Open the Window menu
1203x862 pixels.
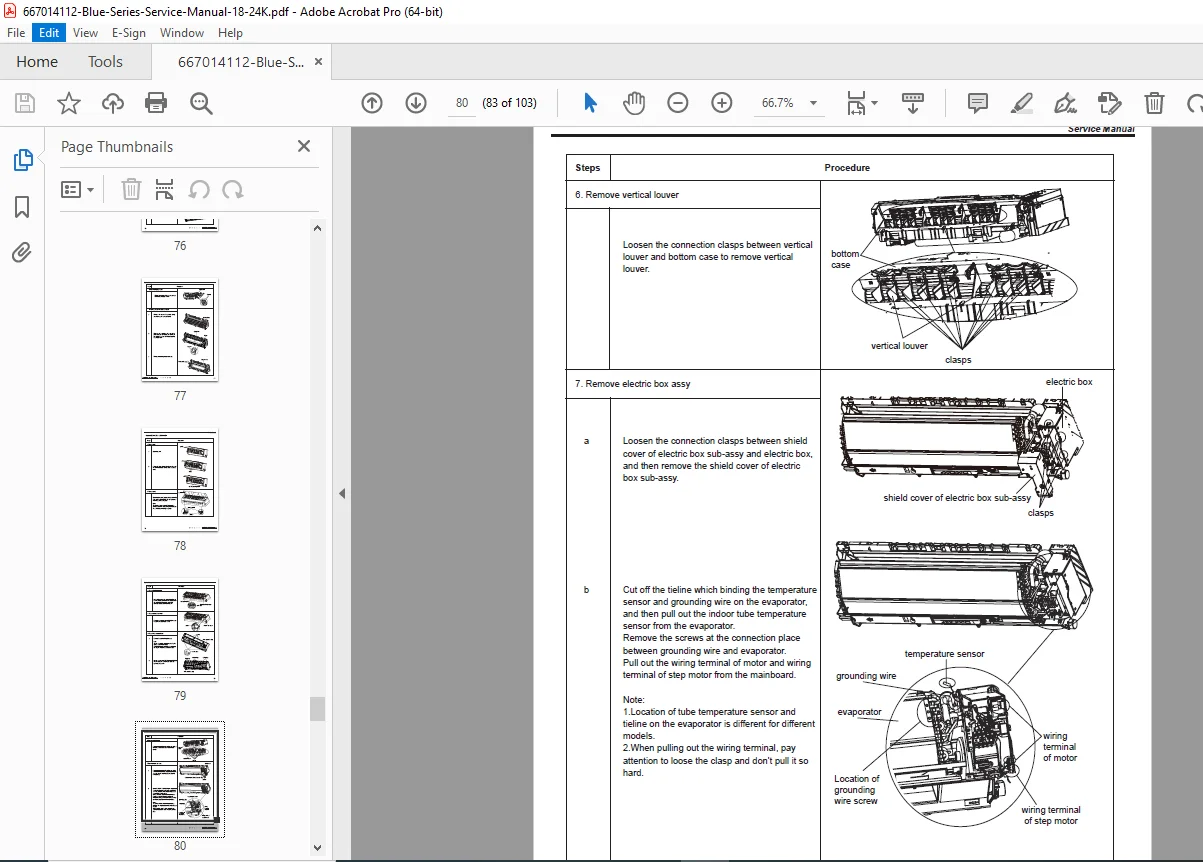coord(182,33)
